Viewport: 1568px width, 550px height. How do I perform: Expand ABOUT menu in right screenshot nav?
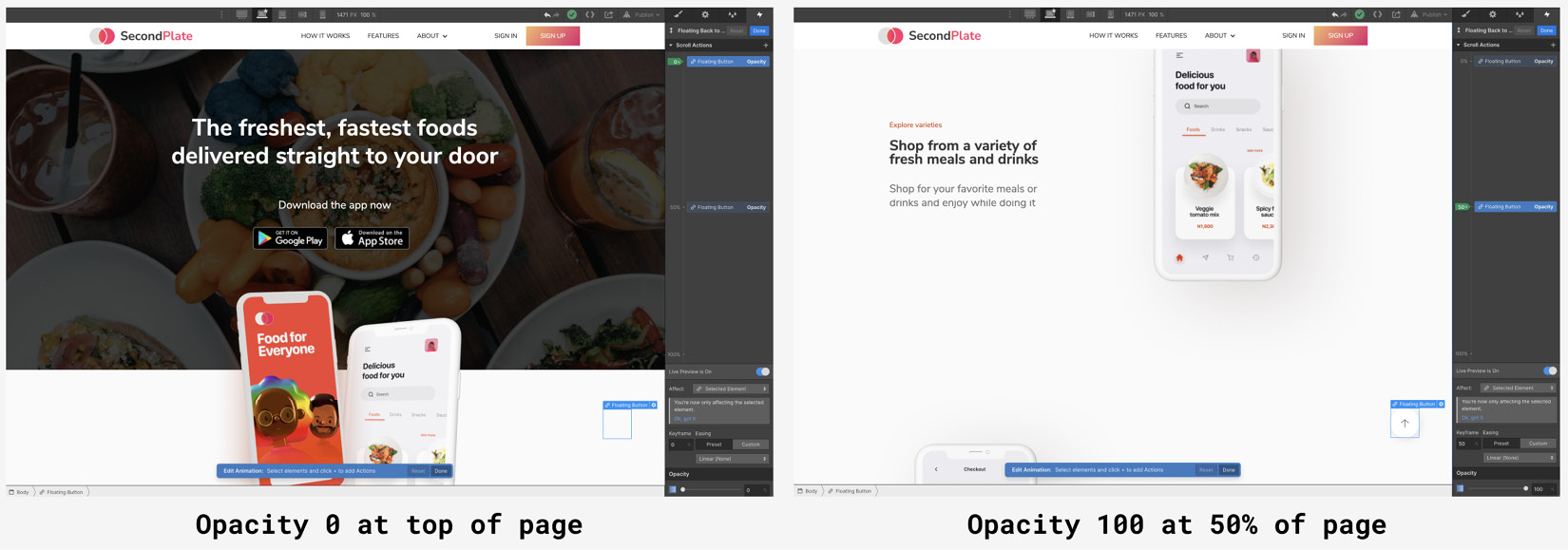(x=1219, y=35)
